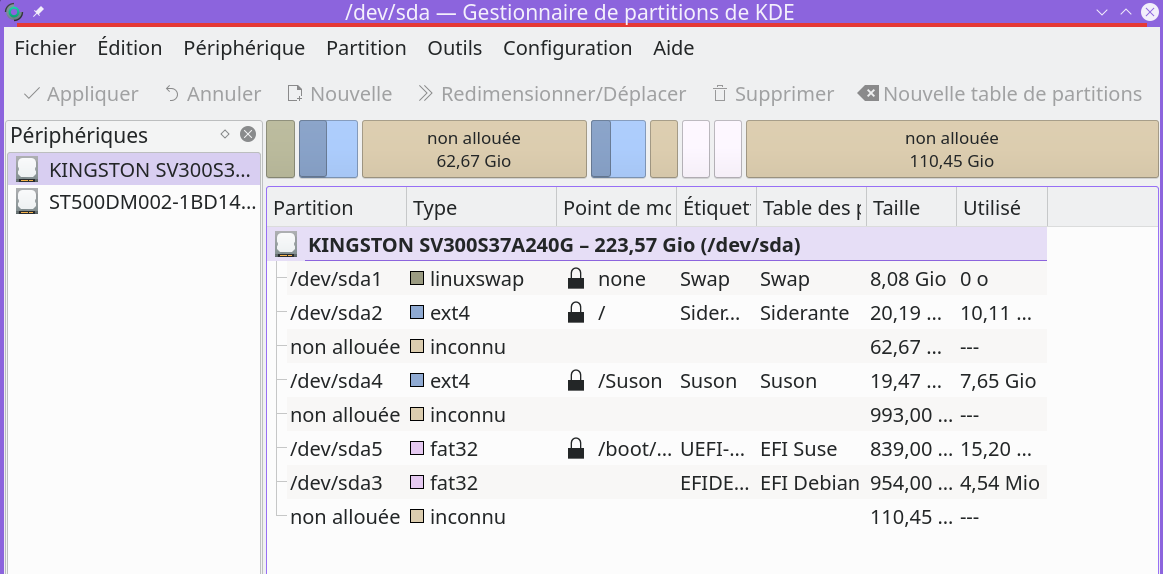Screen dimensions: 1163x574
Task: Open the Périphérique menu
Action: pos(244,48)
